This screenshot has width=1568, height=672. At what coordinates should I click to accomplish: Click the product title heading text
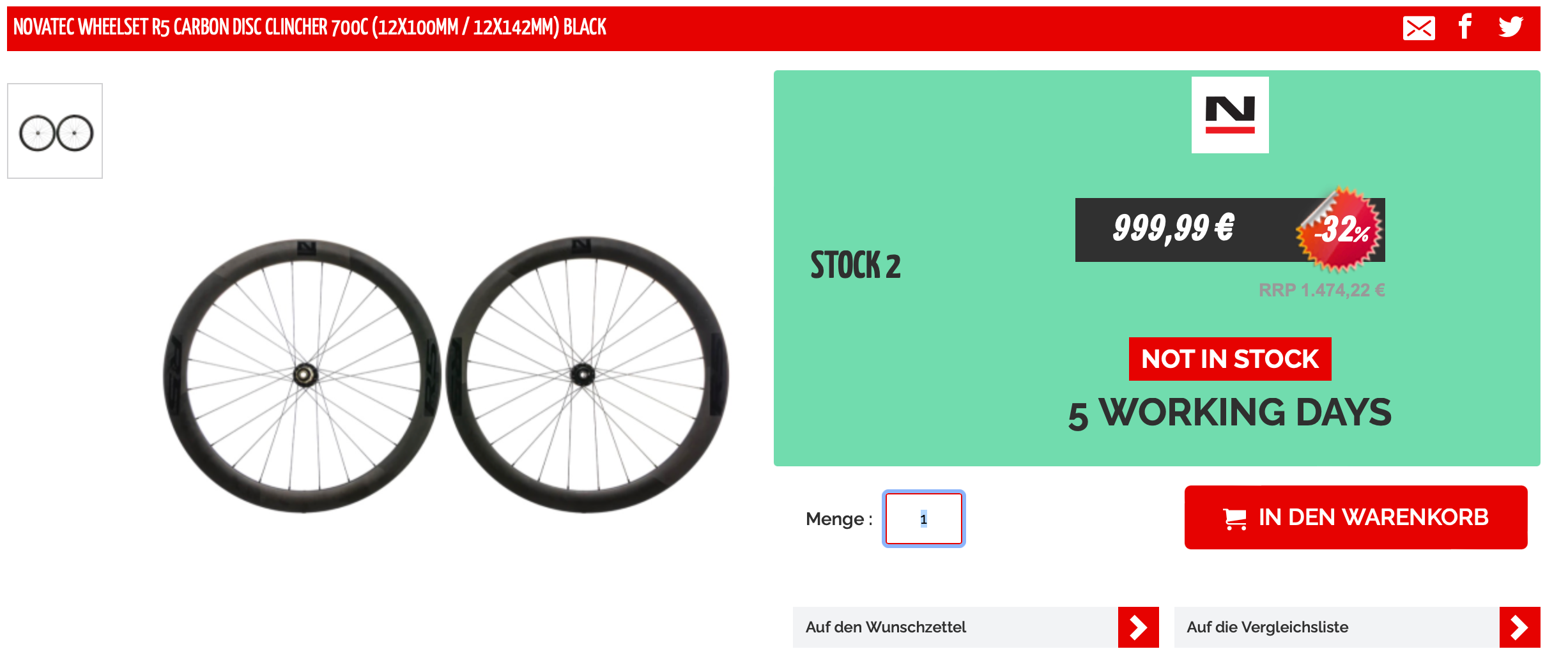click(x=309, y=27)
